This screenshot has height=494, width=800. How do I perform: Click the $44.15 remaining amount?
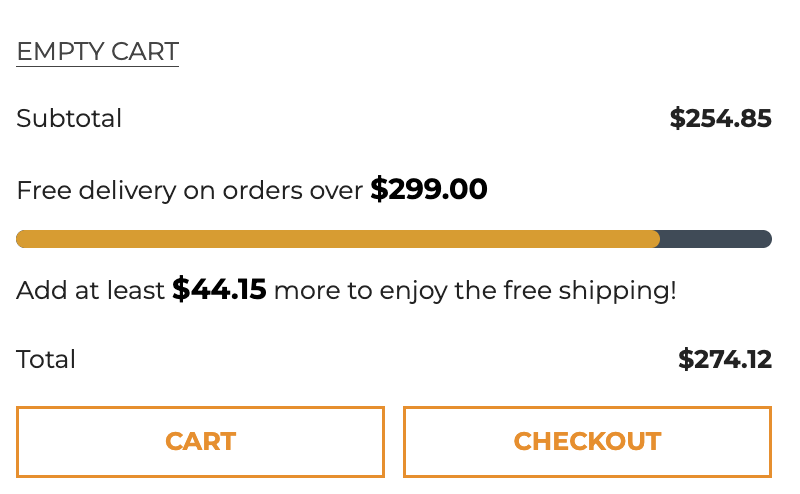219,290
